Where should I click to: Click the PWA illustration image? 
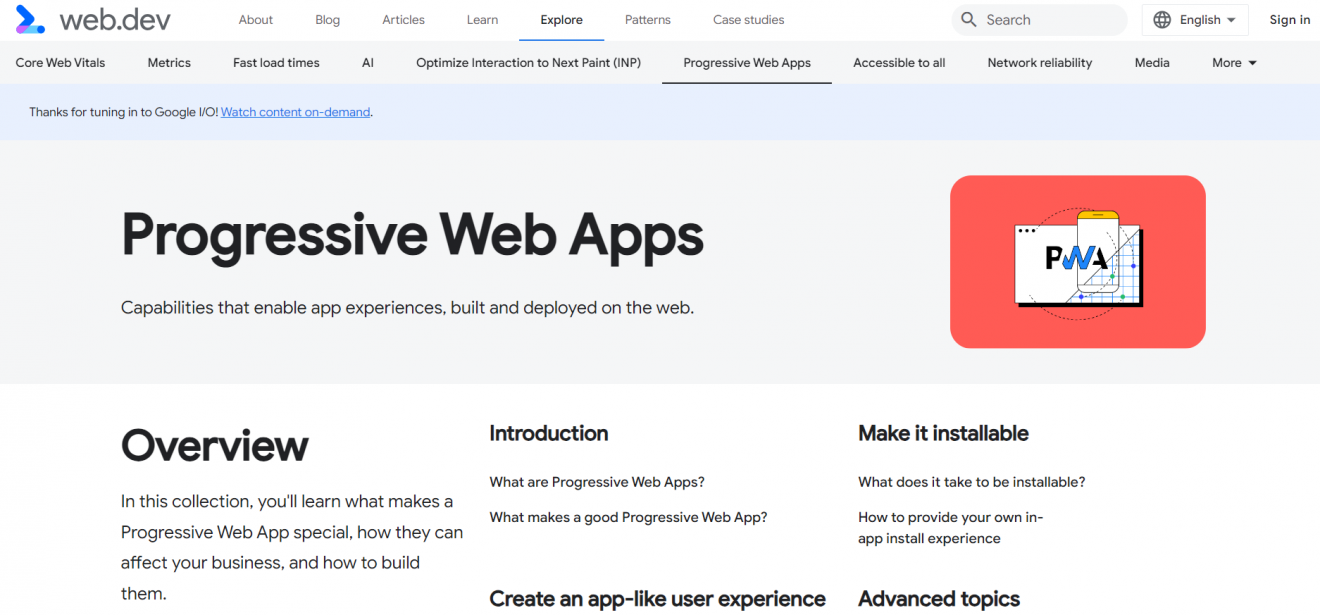[x=1077, y=261]
